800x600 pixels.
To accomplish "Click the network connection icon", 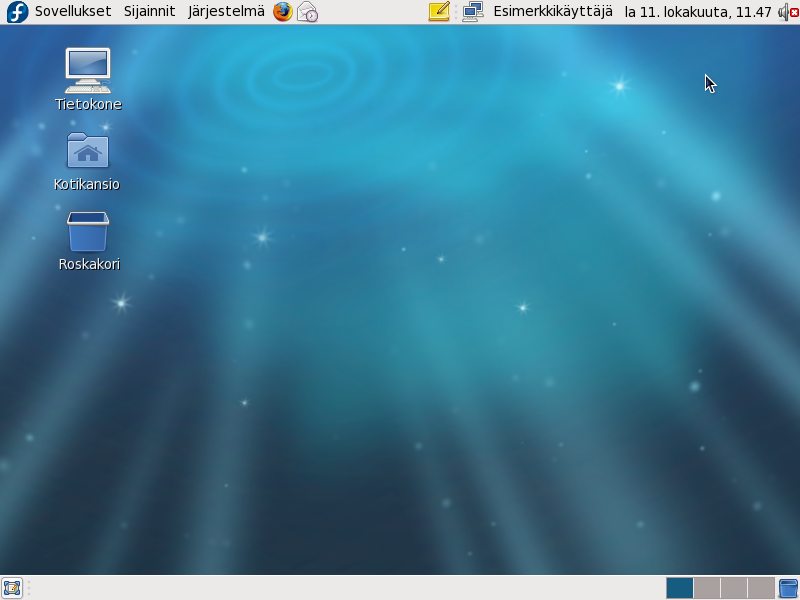I will [473, 12].
